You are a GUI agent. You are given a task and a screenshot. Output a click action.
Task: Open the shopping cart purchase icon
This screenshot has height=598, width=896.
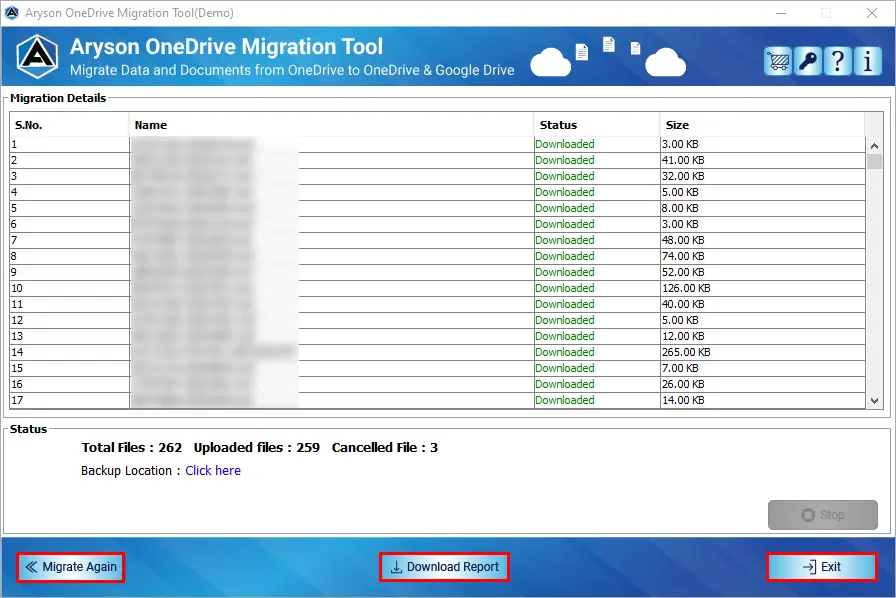click(778, 61)
